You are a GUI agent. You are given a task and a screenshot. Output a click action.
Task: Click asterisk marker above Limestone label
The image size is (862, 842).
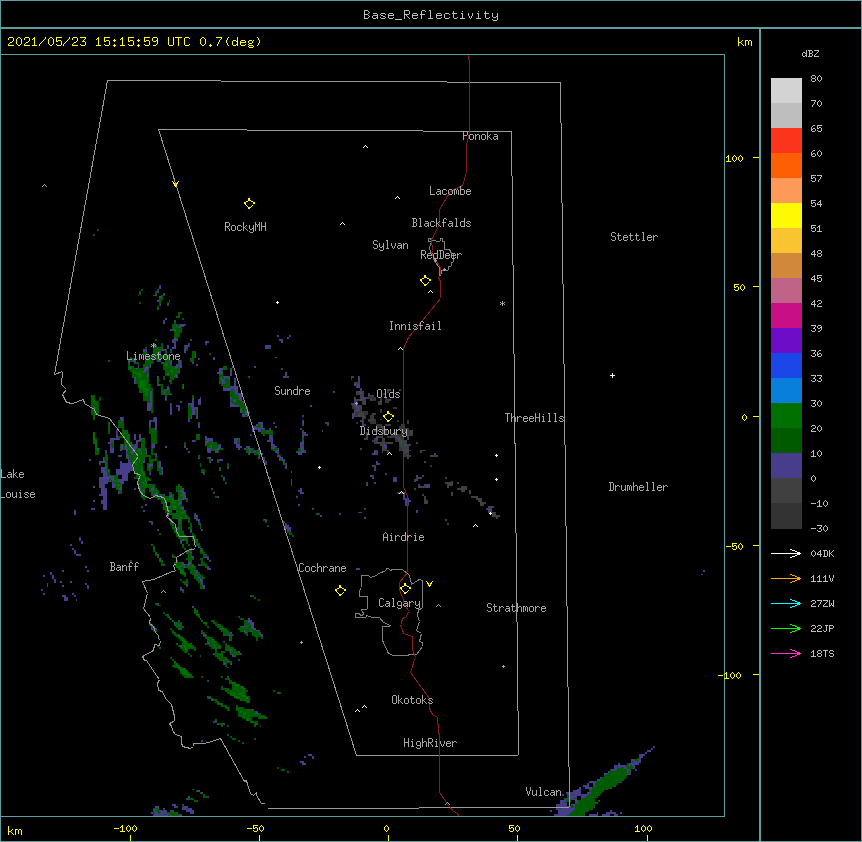click(x=153, y=346)
